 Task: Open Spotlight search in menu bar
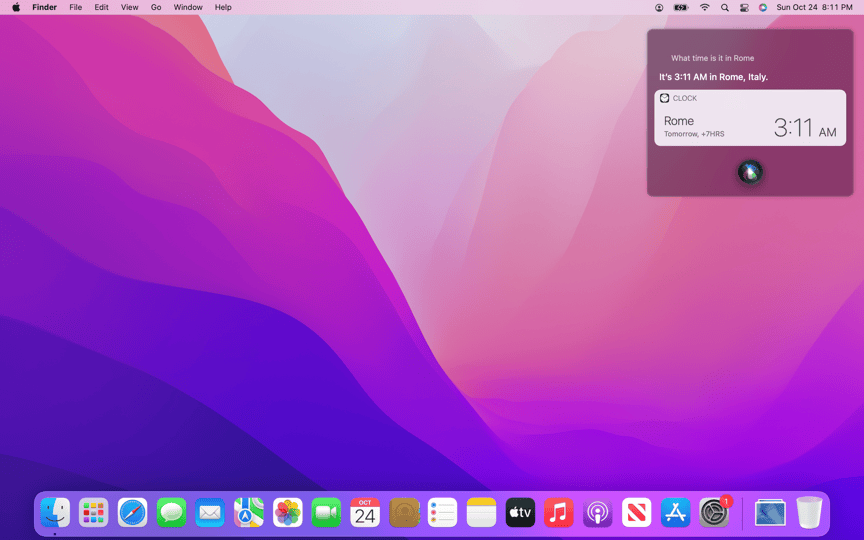[725, 8]
